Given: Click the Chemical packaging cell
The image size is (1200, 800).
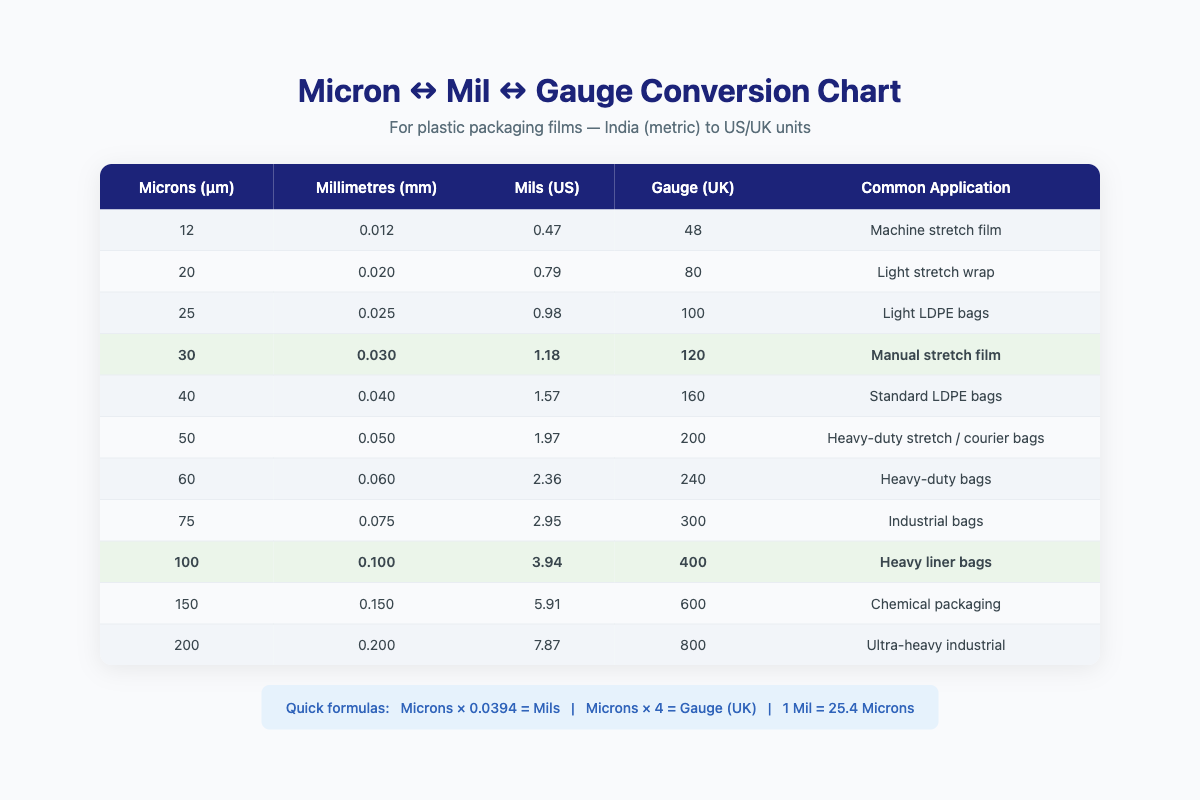Looking at the screenshot, I should tap(936, 604).
